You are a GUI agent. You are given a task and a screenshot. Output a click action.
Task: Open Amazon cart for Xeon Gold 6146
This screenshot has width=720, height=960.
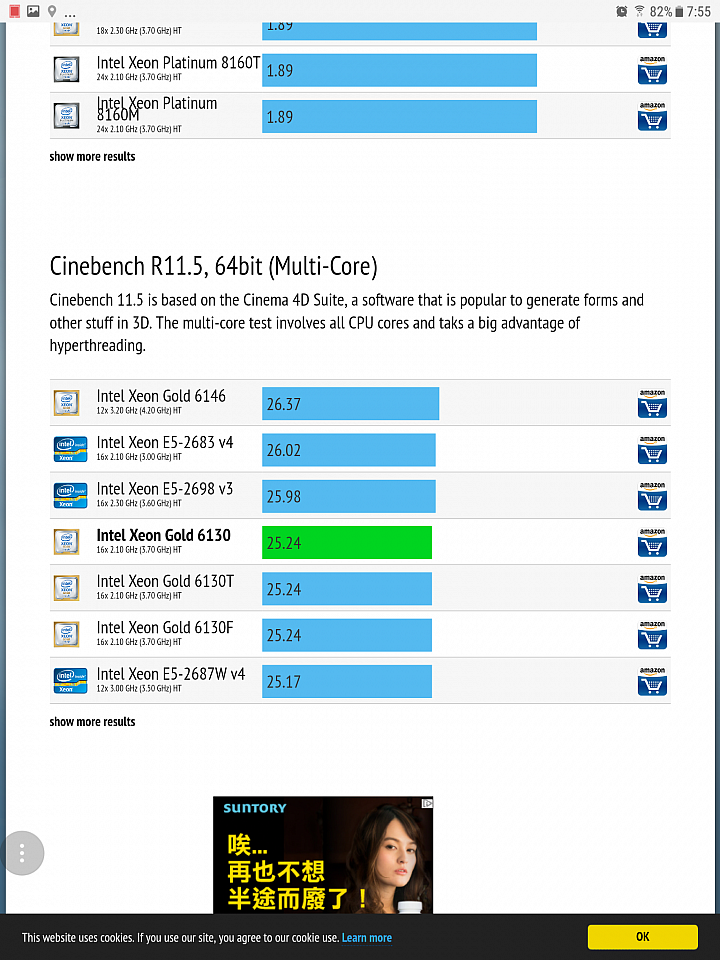(x=652, y=403)
